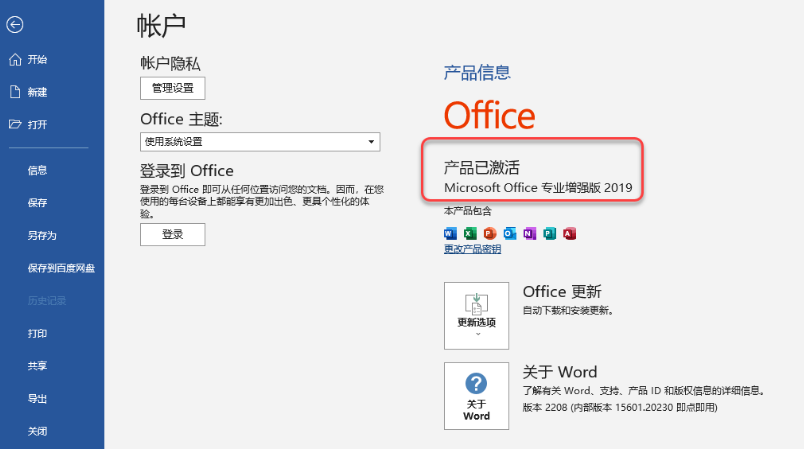Open the 更改产品密钥 link

coord(472,249)
